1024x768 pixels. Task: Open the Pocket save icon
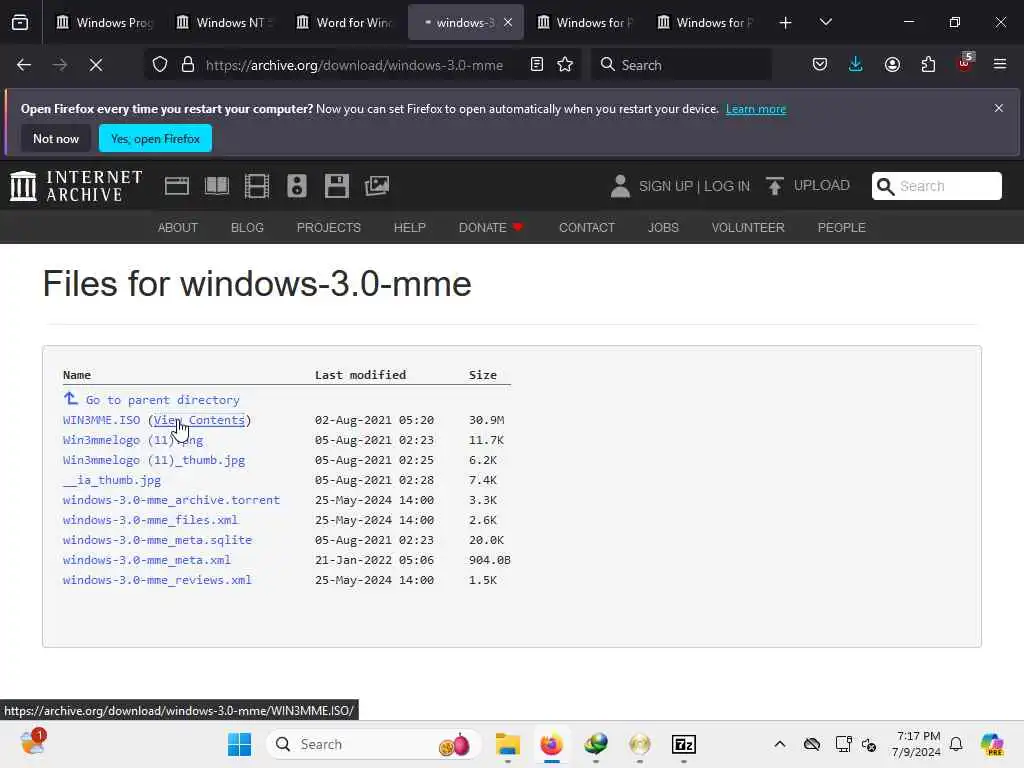click(820, 65)
